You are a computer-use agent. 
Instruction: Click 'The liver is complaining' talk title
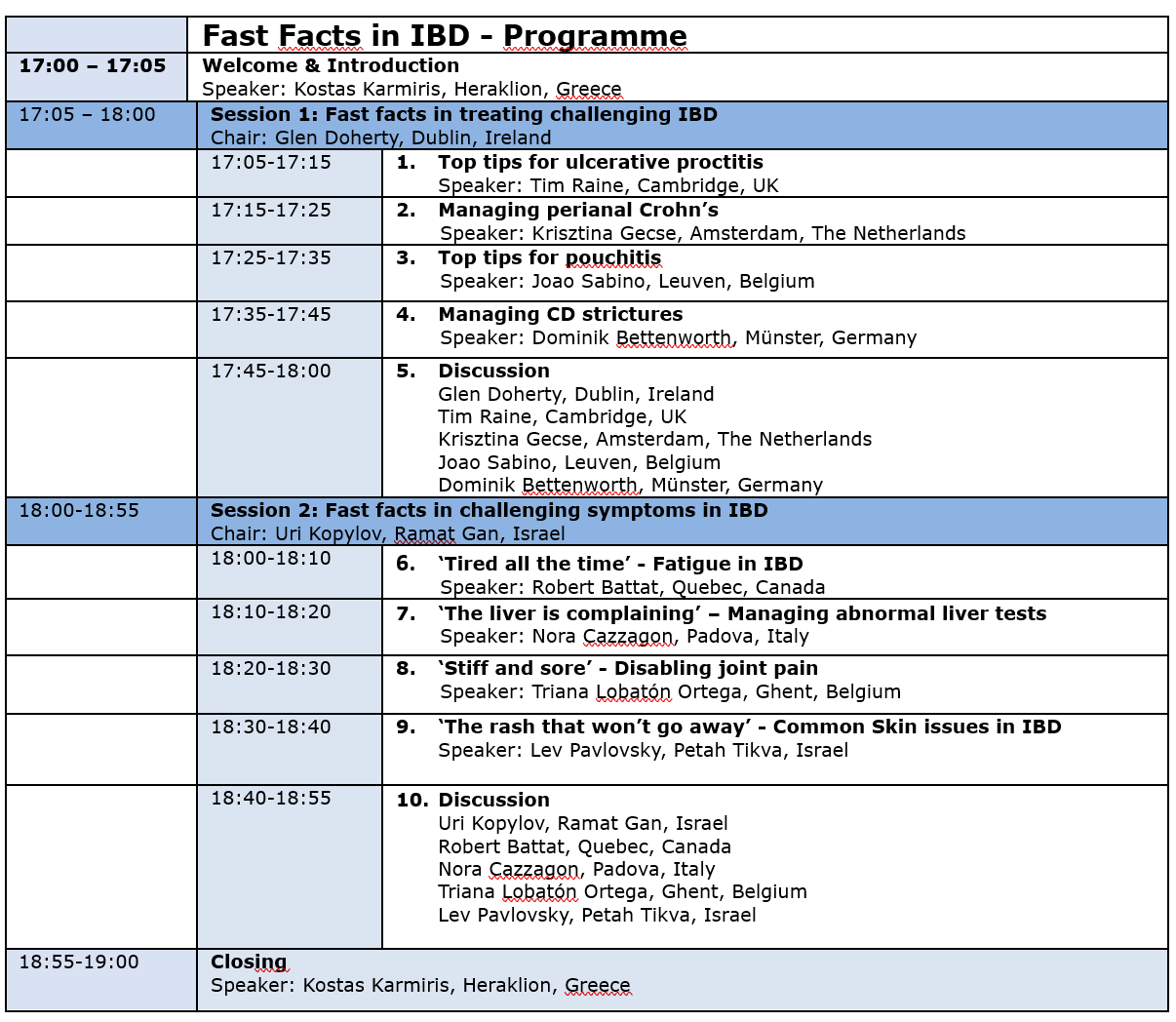742,613
